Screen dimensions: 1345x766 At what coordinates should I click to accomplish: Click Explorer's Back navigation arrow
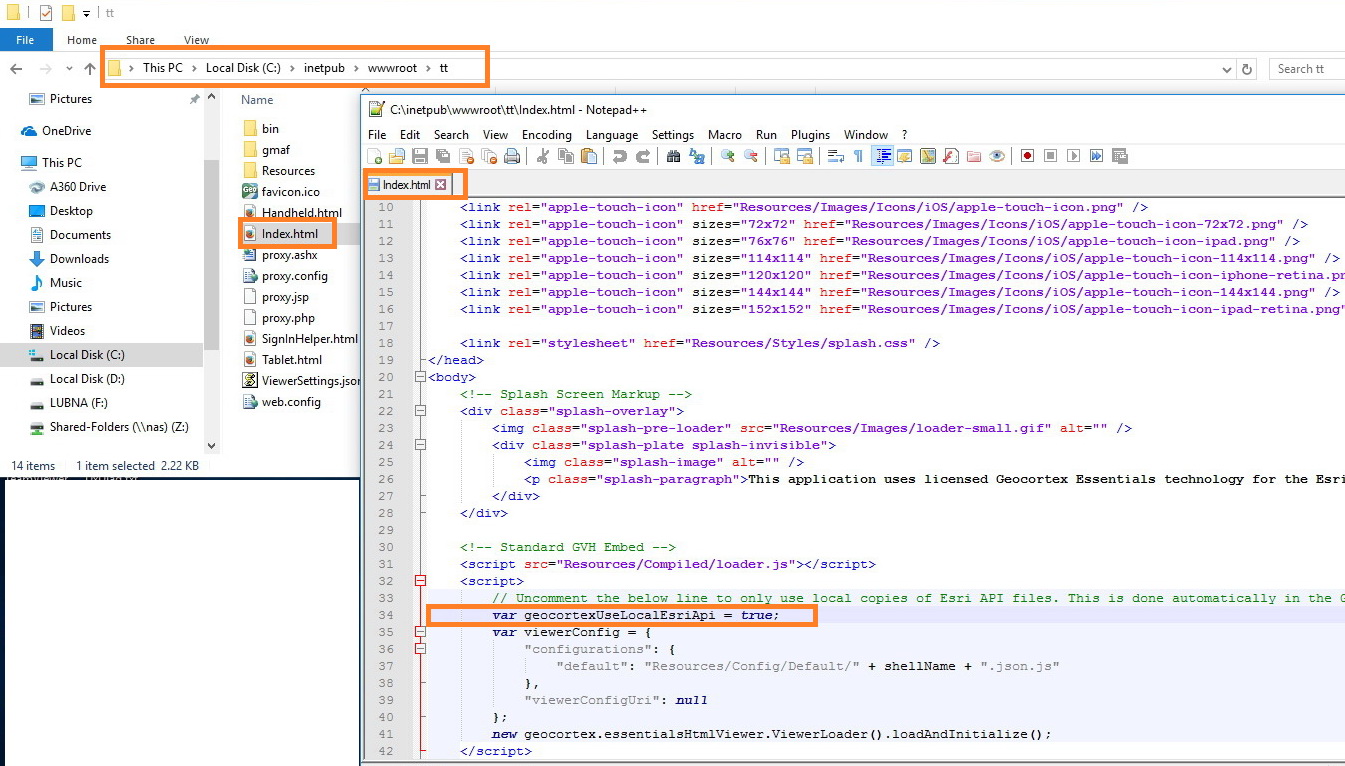16,69
